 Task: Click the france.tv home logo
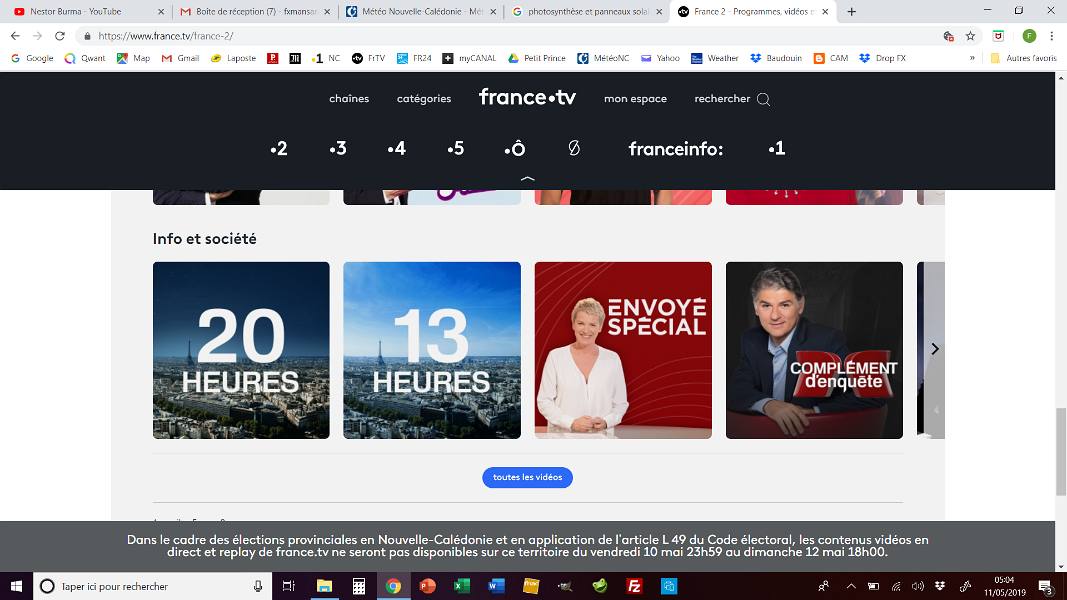tap(527, 97)
